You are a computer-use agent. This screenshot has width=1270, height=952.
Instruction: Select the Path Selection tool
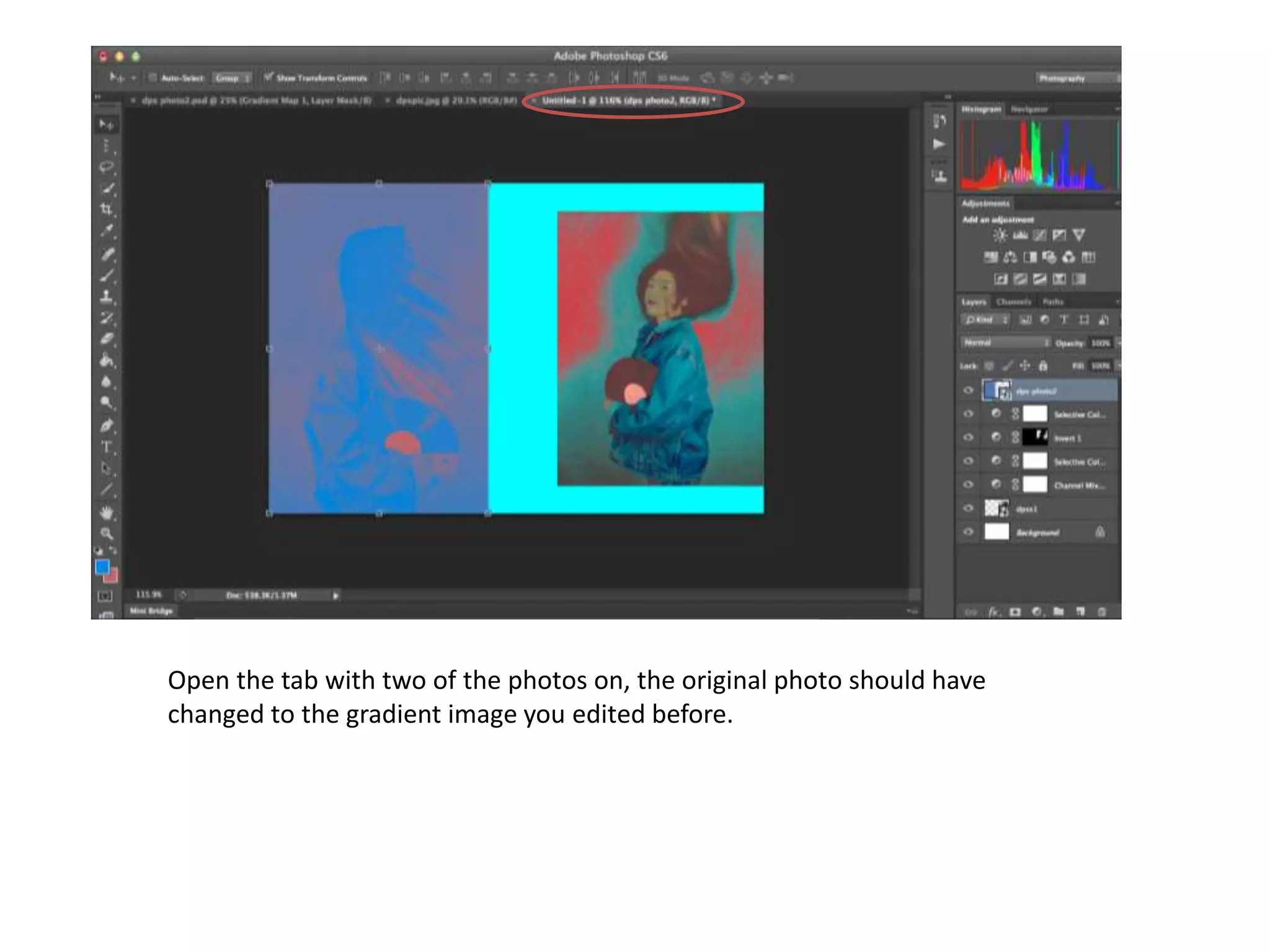(x=107, y=468)
